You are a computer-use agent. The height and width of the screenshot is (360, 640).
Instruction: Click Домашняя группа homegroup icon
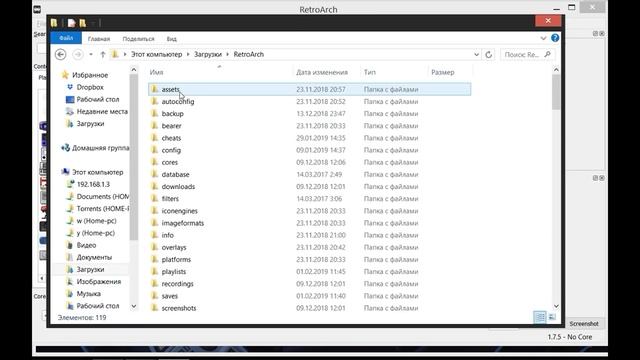tap(65, 148)
